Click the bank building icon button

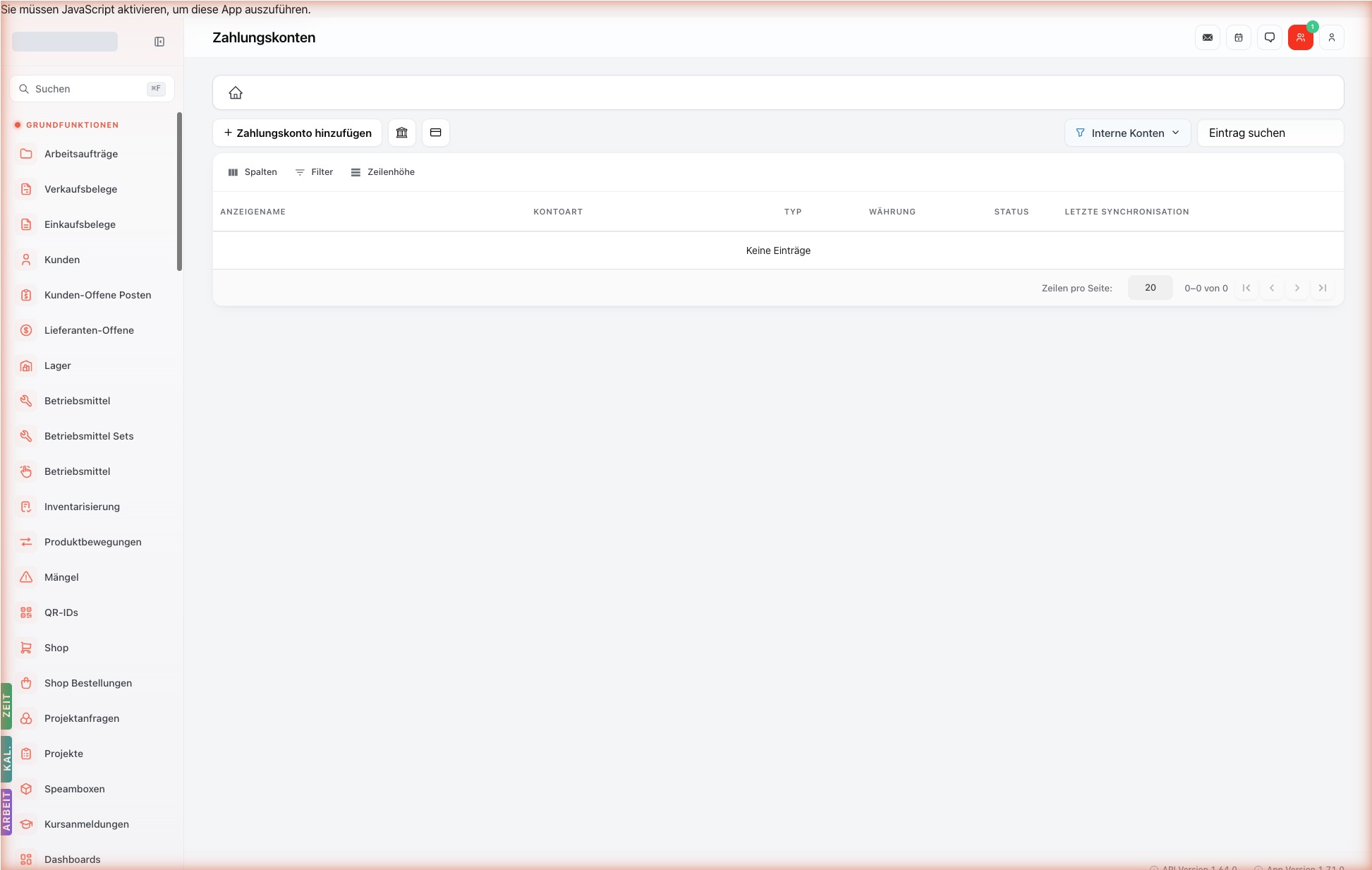[x=402, y=133]
